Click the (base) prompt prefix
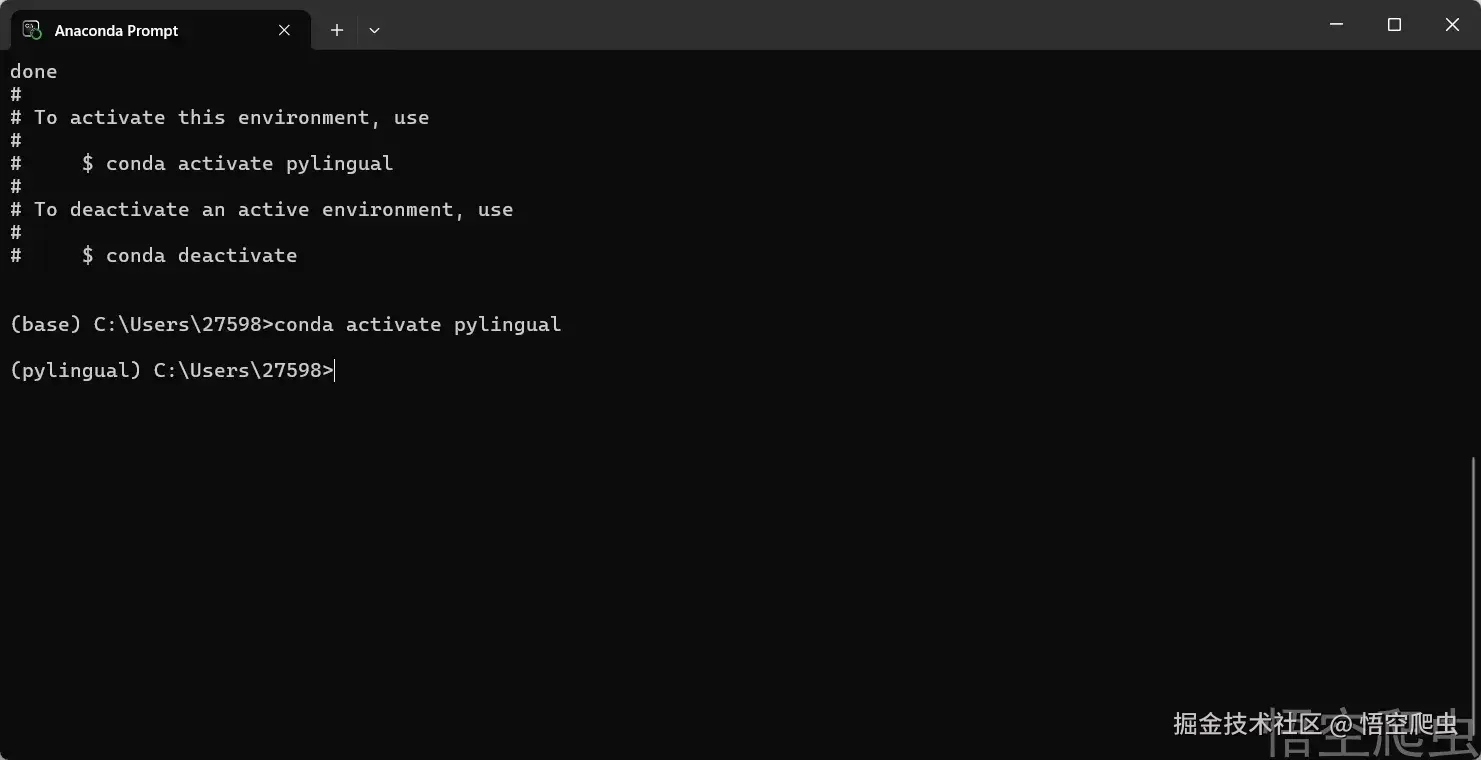The width and height of the screenshot is (1481, 760). (45, 325)
